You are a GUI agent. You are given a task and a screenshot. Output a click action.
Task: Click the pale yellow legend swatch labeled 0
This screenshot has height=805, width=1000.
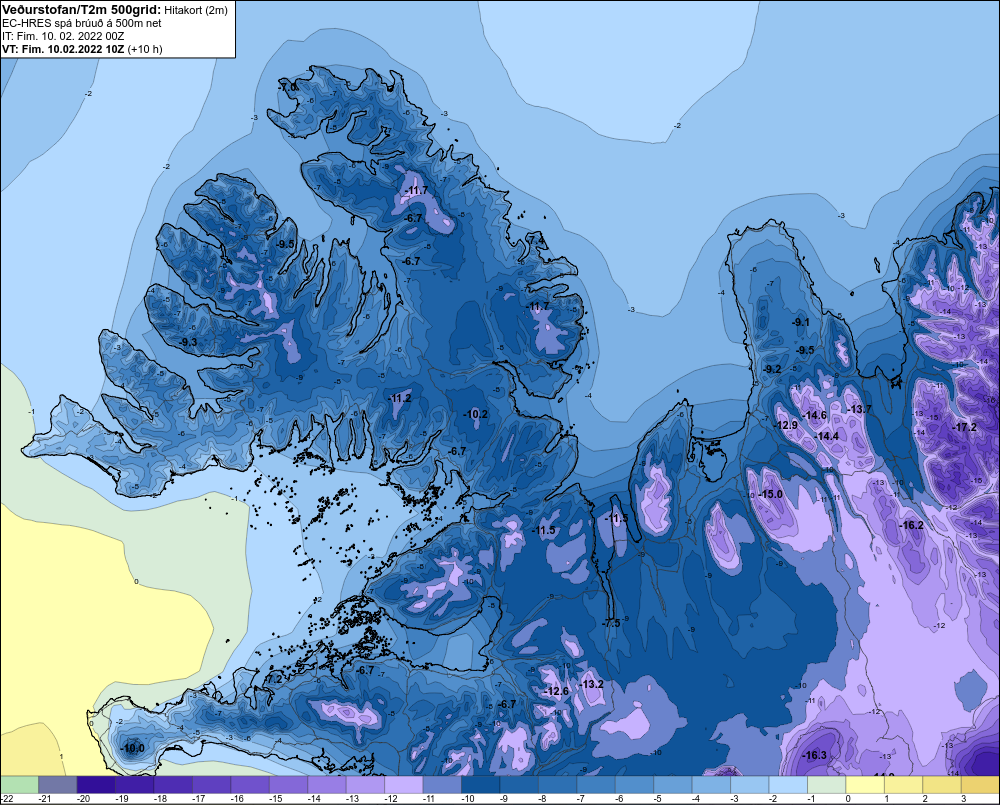coord(865,784)
